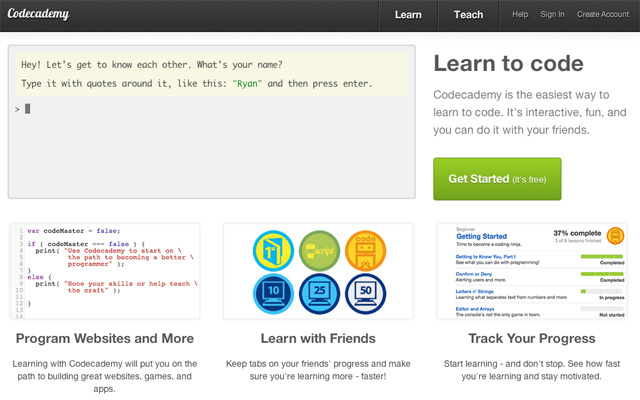
Task: Click the 25 exercises monitor badge
Action: [x=316, y=294]
